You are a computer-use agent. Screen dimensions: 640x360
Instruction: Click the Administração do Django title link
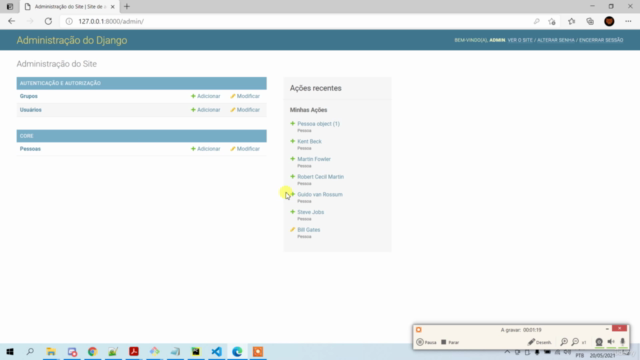point(72,40)
